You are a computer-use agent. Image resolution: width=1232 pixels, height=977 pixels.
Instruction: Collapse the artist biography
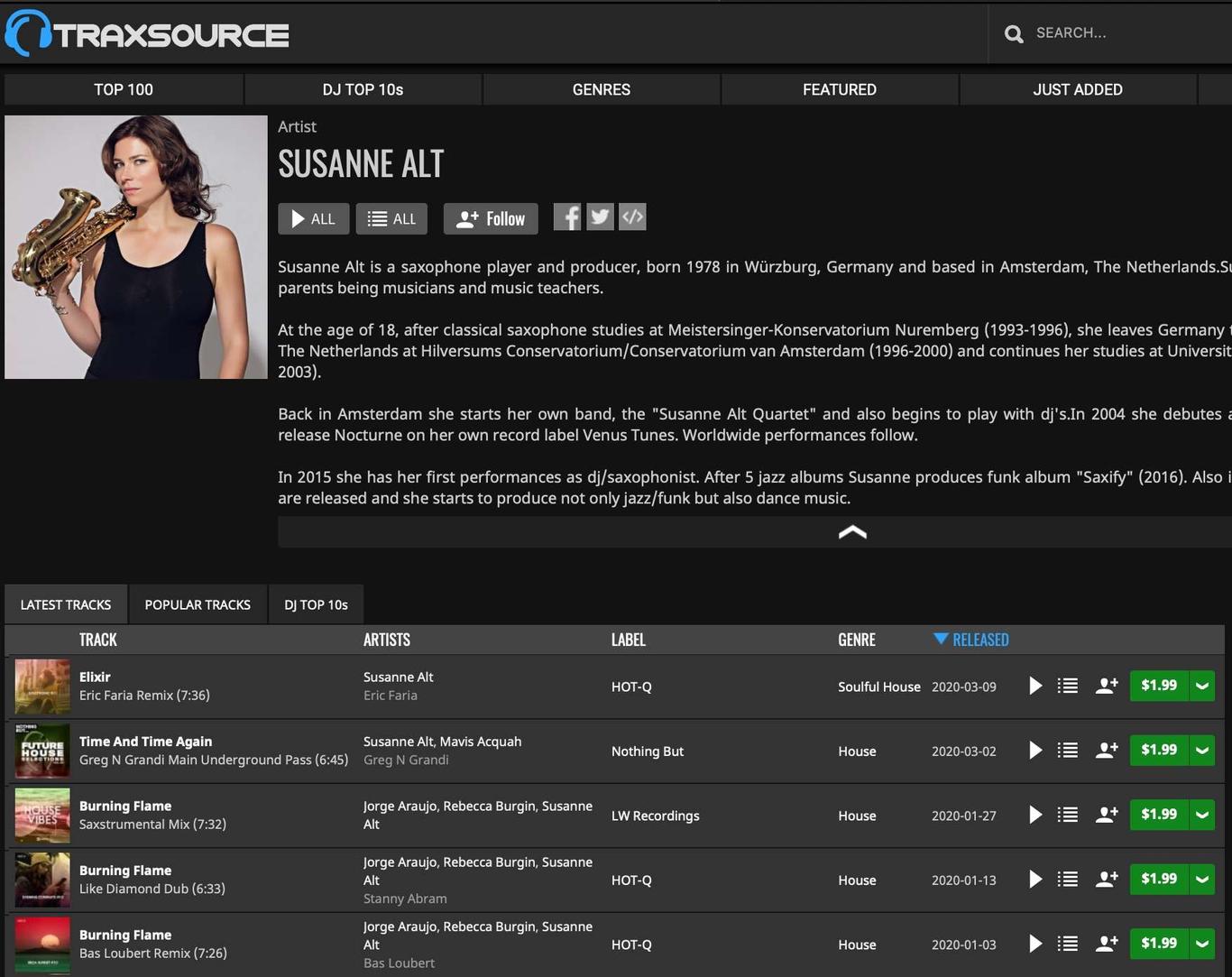point(852,532)
